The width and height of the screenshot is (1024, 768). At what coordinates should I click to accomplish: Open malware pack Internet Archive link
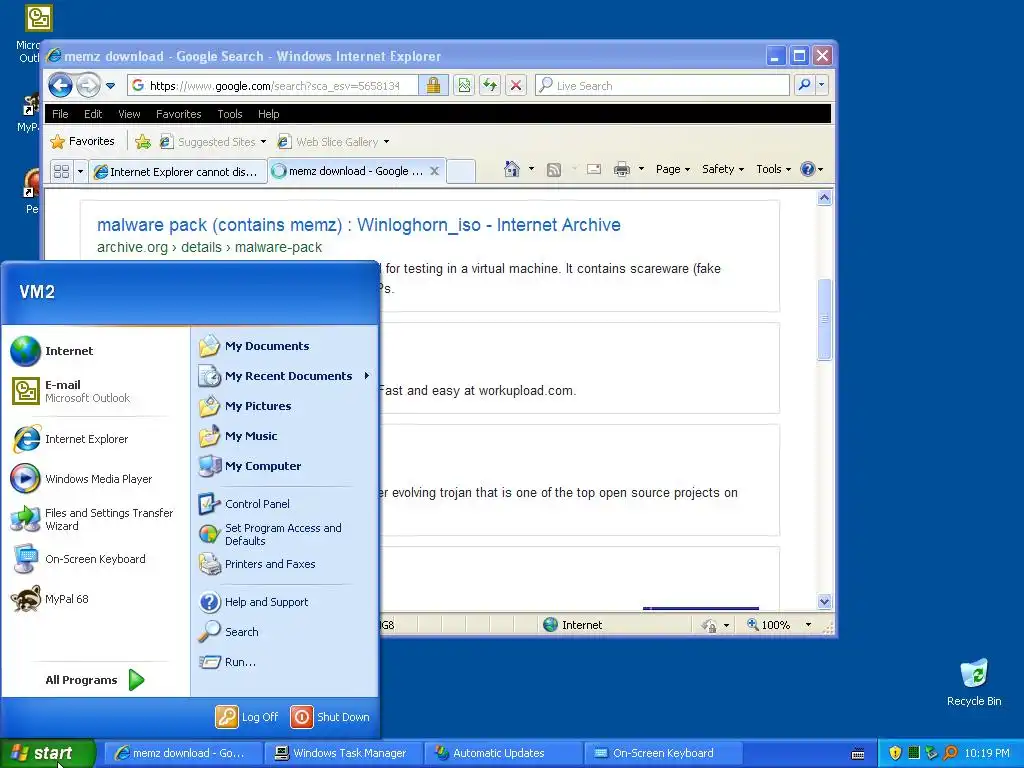pyautogui.click(x=359, y=225)
